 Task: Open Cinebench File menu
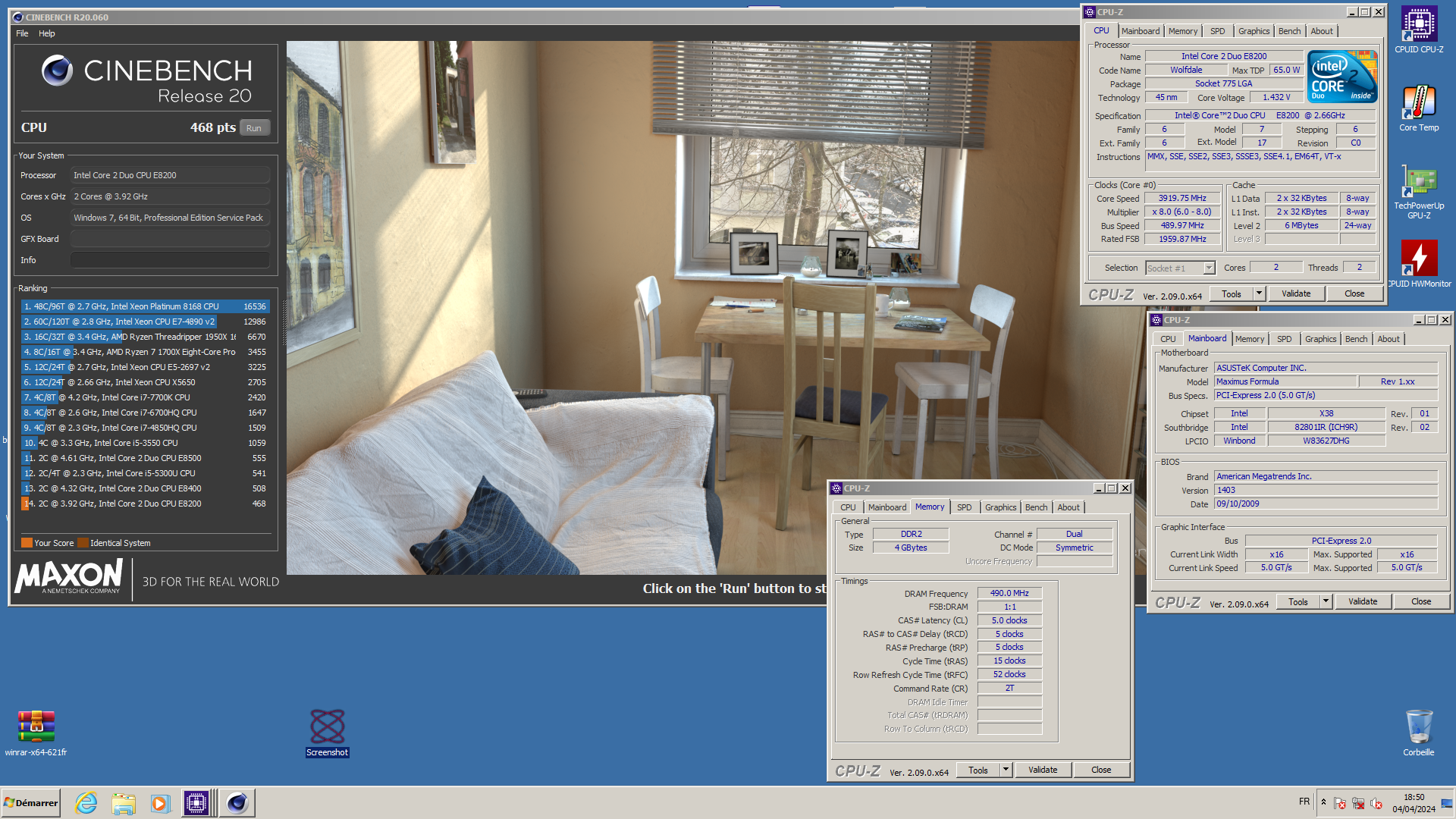[x=22, y=33]
